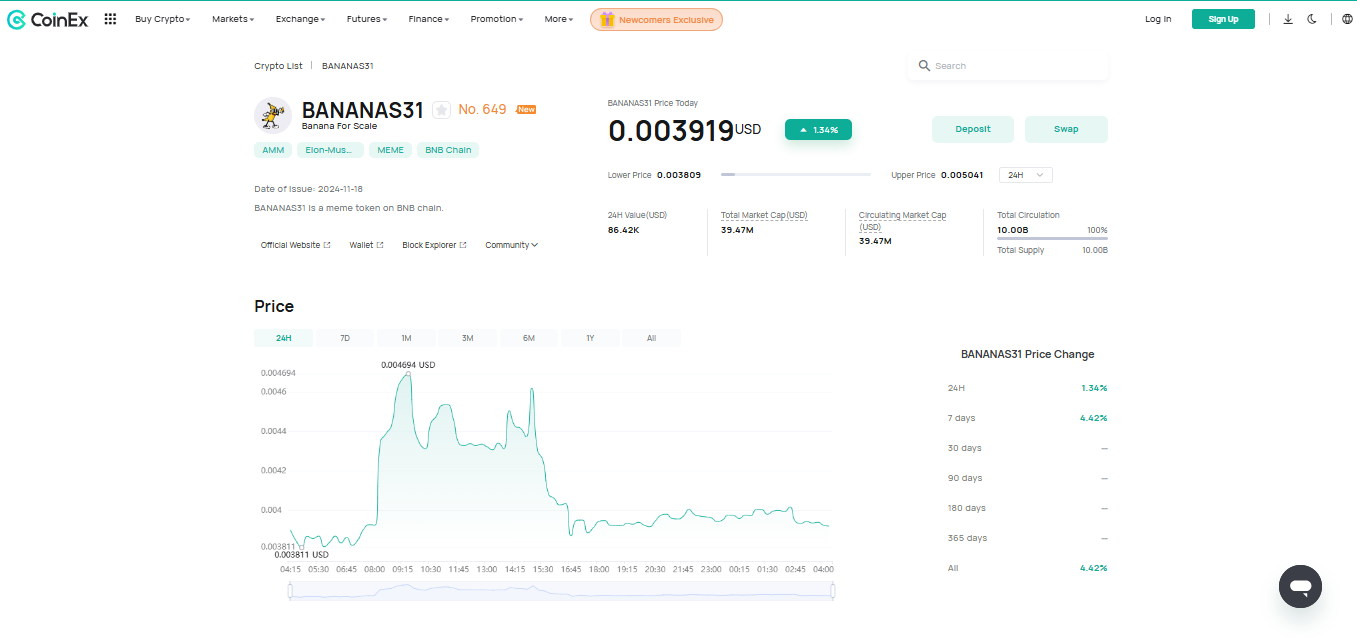Click the Total Market Cap(USD) label

click(x=764, y=215)
